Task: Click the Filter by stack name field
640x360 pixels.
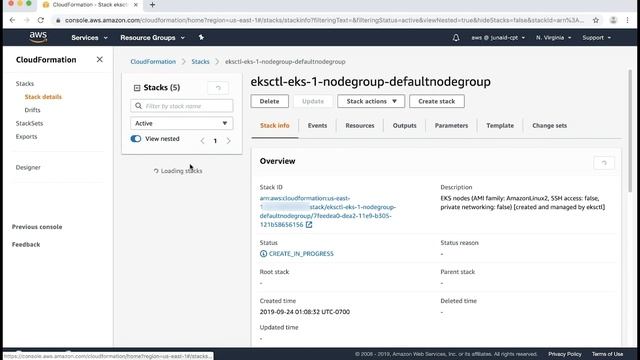Action: 182,106
